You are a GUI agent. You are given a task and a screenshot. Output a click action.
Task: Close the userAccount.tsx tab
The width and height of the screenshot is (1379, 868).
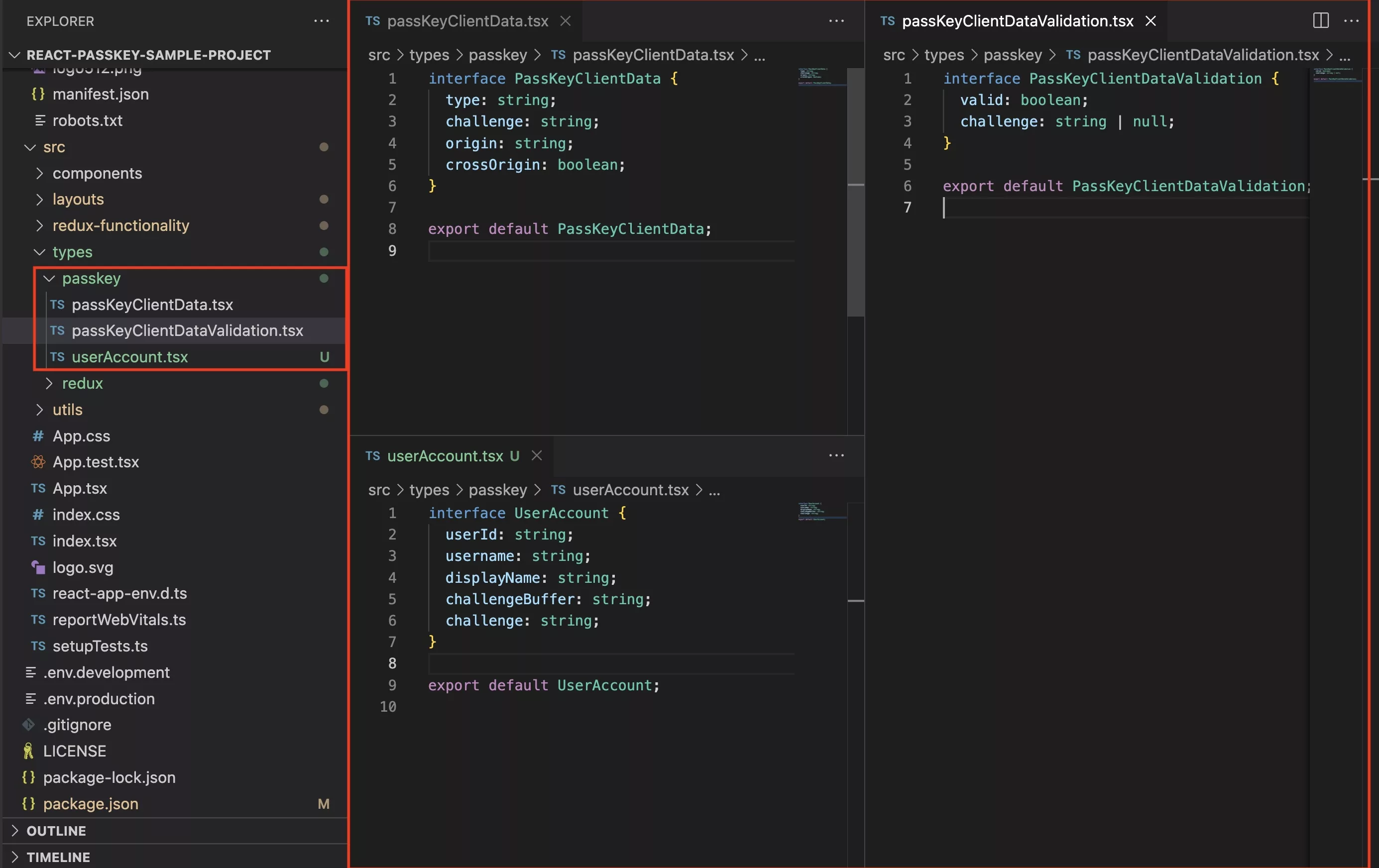point(537,456)
